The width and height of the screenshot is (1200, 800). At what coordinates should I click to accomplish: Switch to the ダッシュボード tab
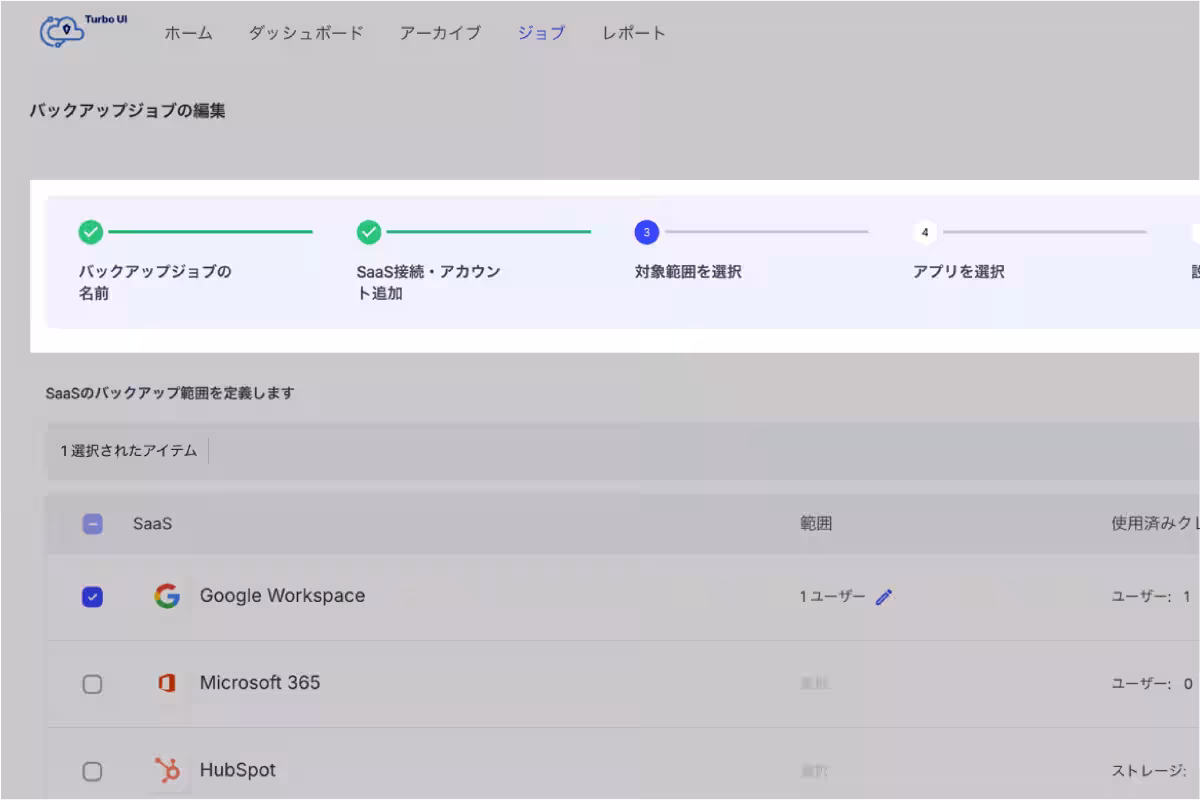(x=304, y=32)
